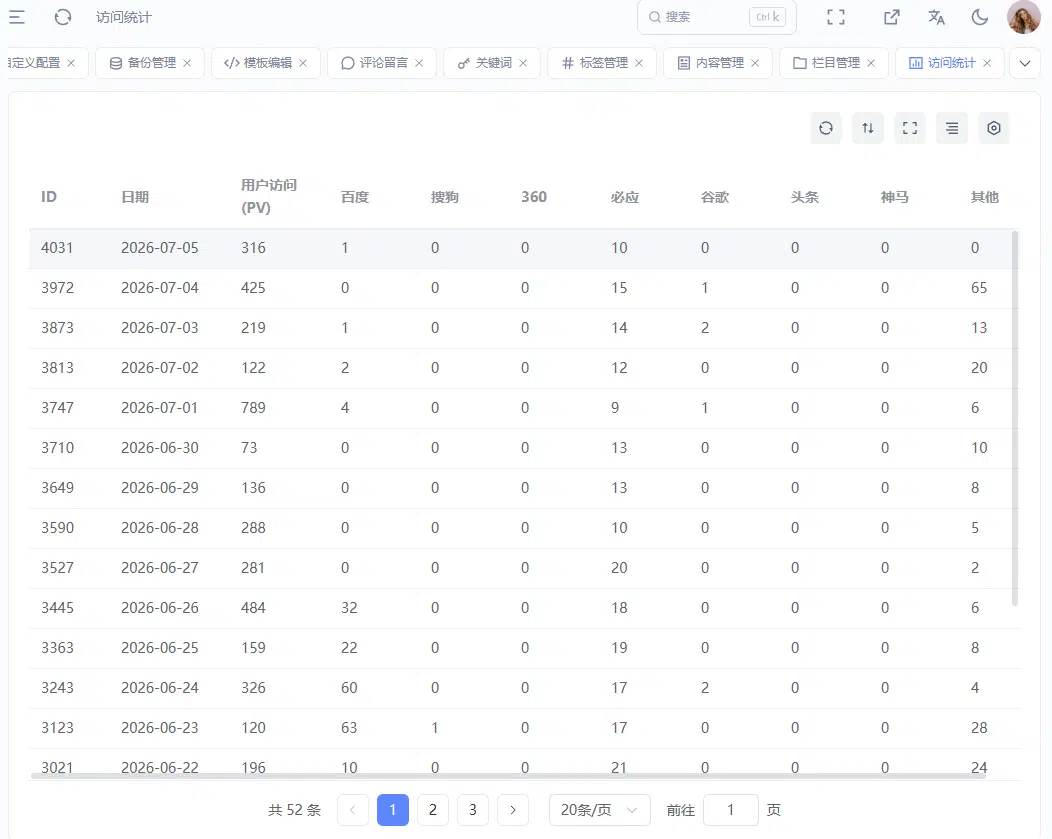Viewport: 1052px width, 839px height.
Task: Go to previous page arrow
Action: click(x=353, y=810)
